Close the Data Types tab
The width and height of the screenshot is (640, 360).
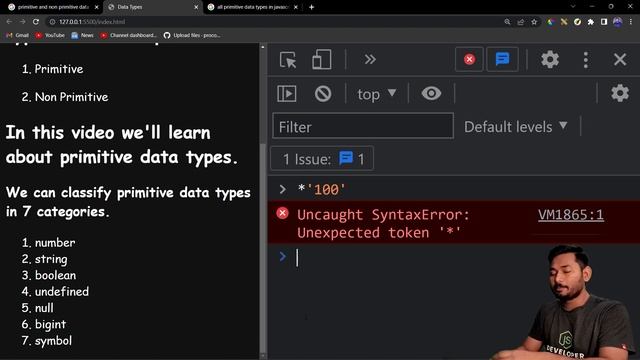tap(196, 7)
